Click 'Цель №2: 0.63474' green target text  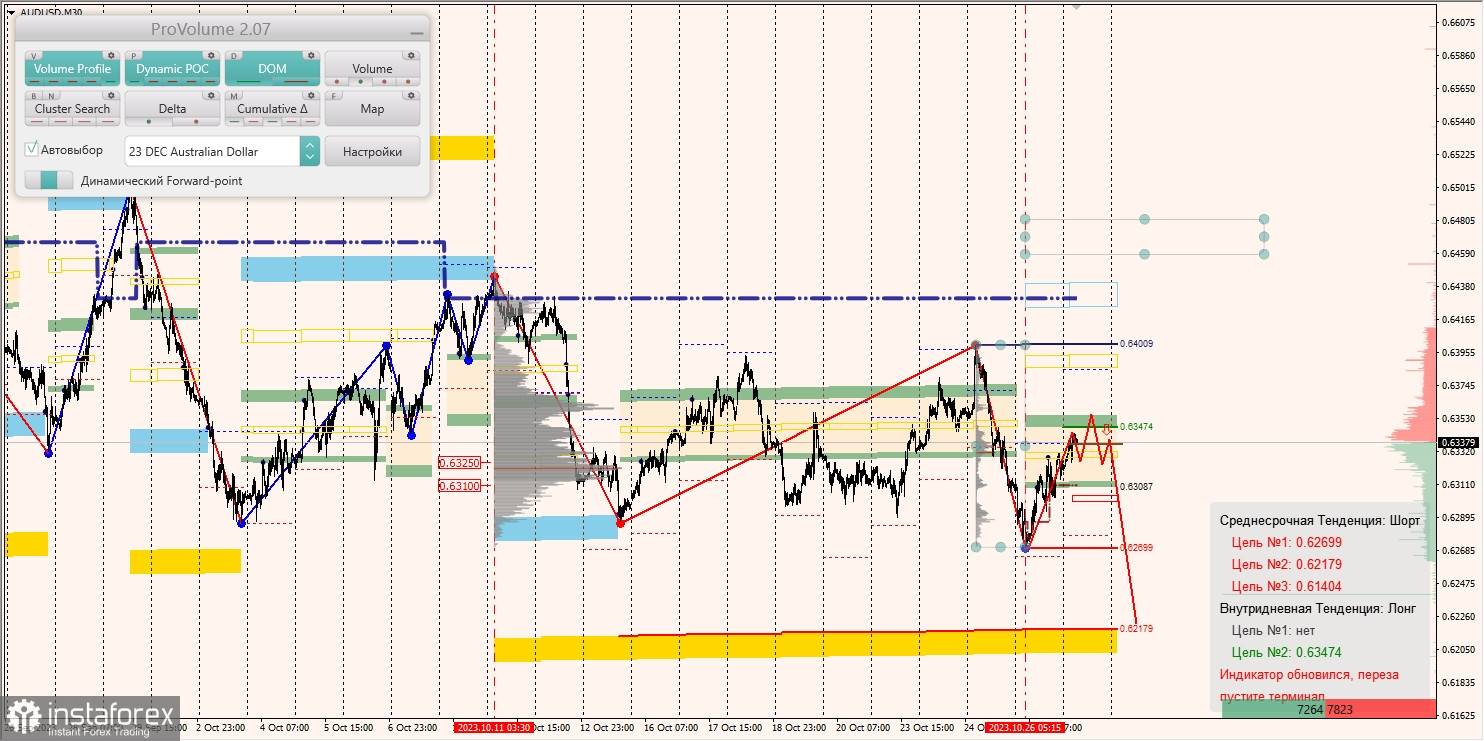click(x=1286, y=652)
